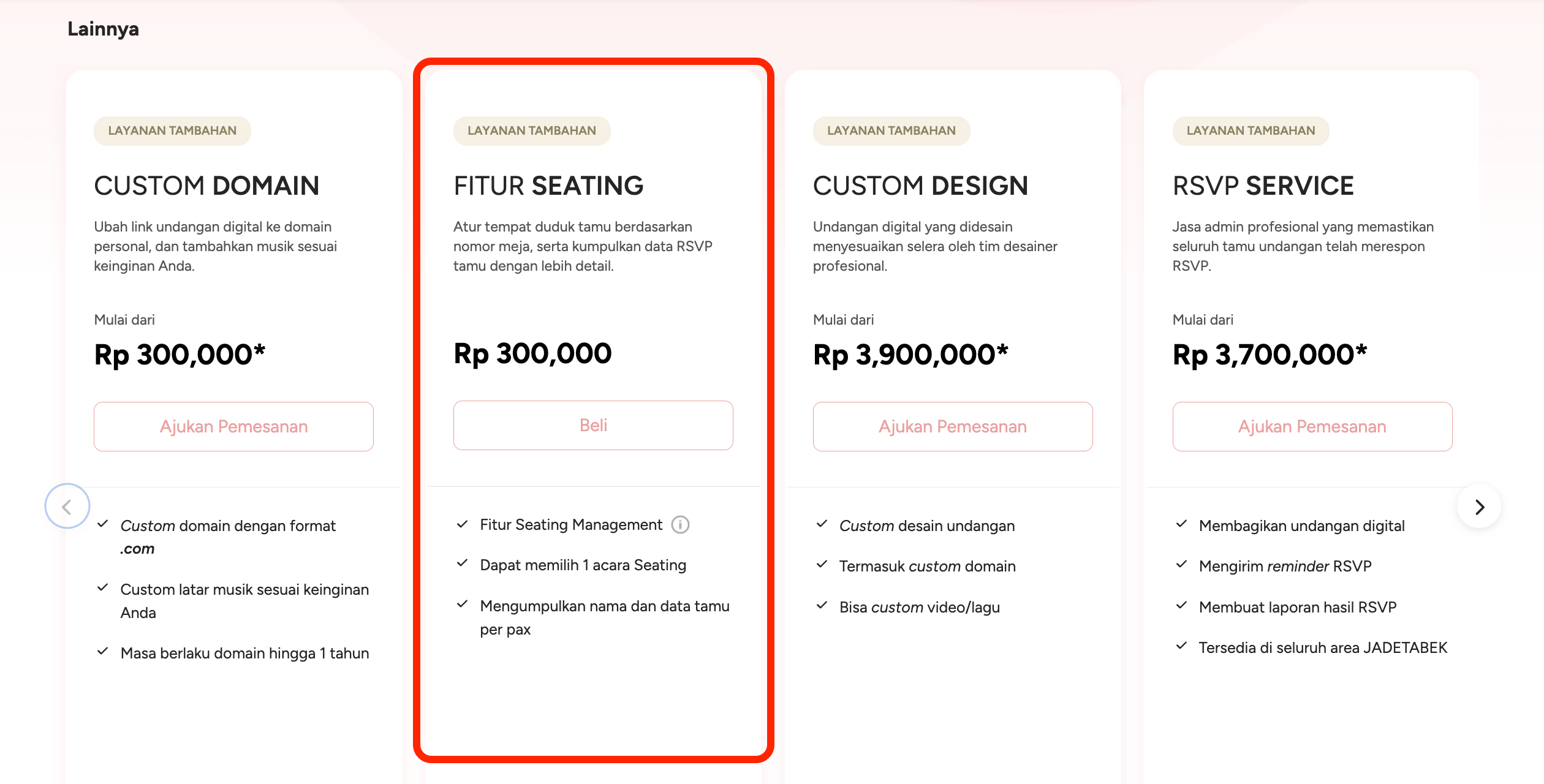Viewport: 1544px width, 784px height.
Task: Click the Lainnya section heading
Action: pyautogui.click(x=103, y=29)
